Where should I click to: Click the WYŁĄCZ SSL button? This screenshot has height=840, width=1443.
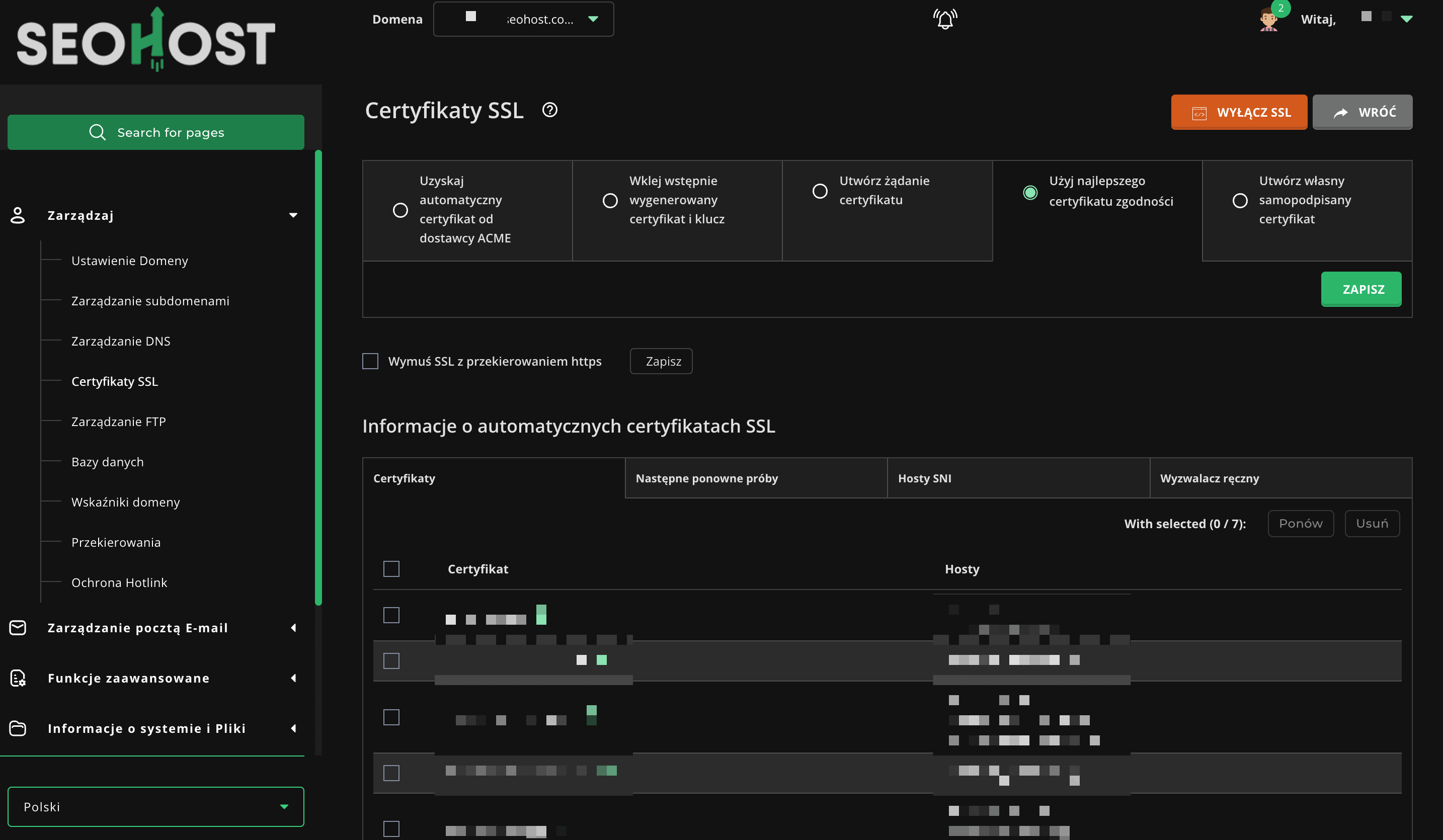point(1239,112)
